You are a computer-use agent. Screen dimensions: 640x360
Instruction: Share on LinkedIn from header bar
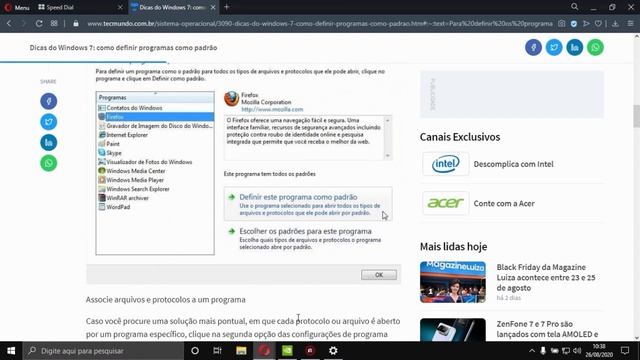[x=575, y=47]
